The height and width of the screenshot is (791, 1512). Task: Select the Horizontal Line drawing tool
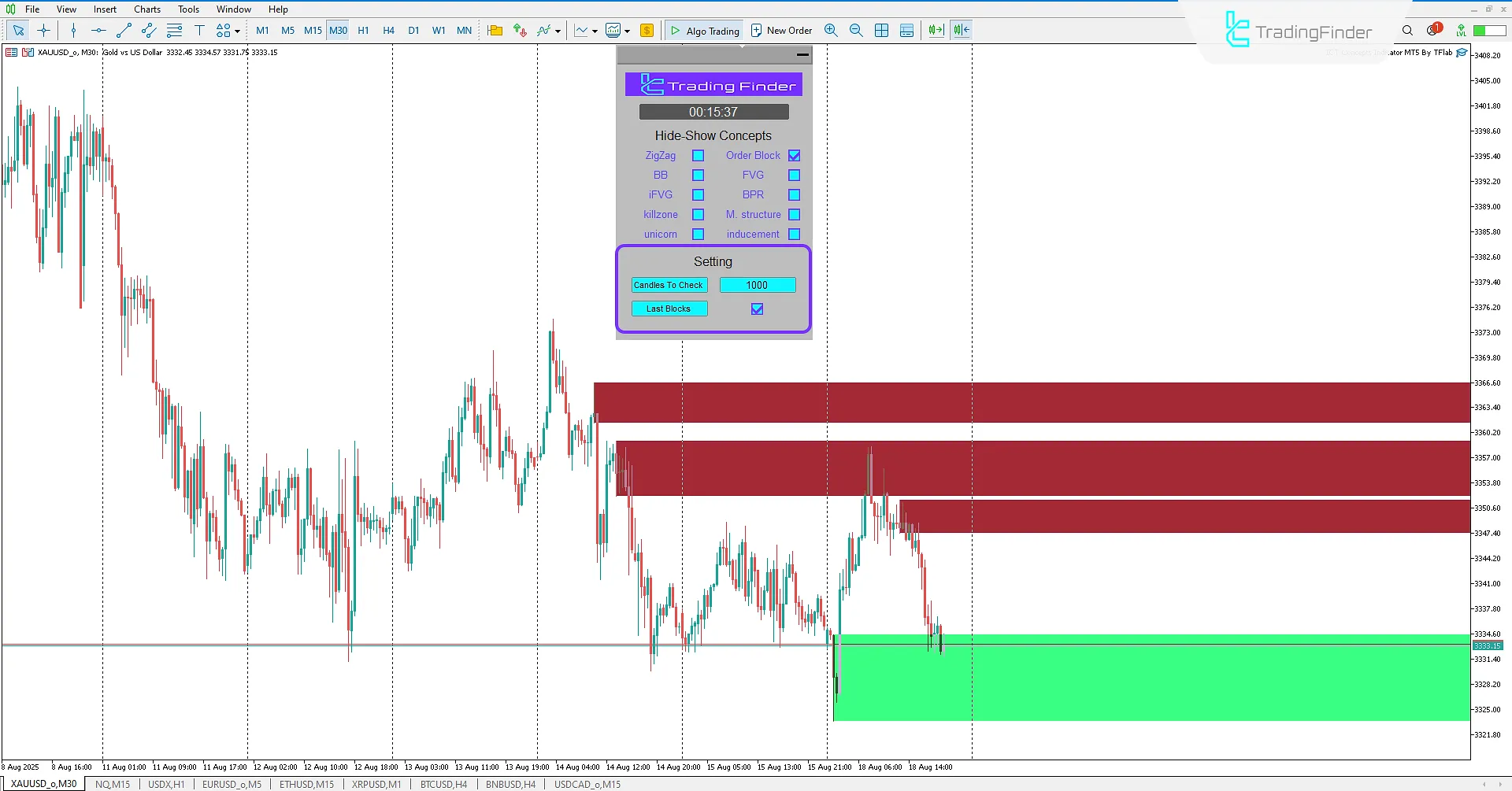click(x=98, y=30)
